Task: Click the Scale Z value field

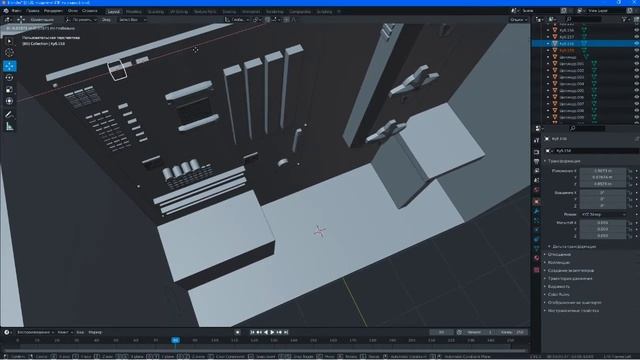Action: tap(603, 236)
